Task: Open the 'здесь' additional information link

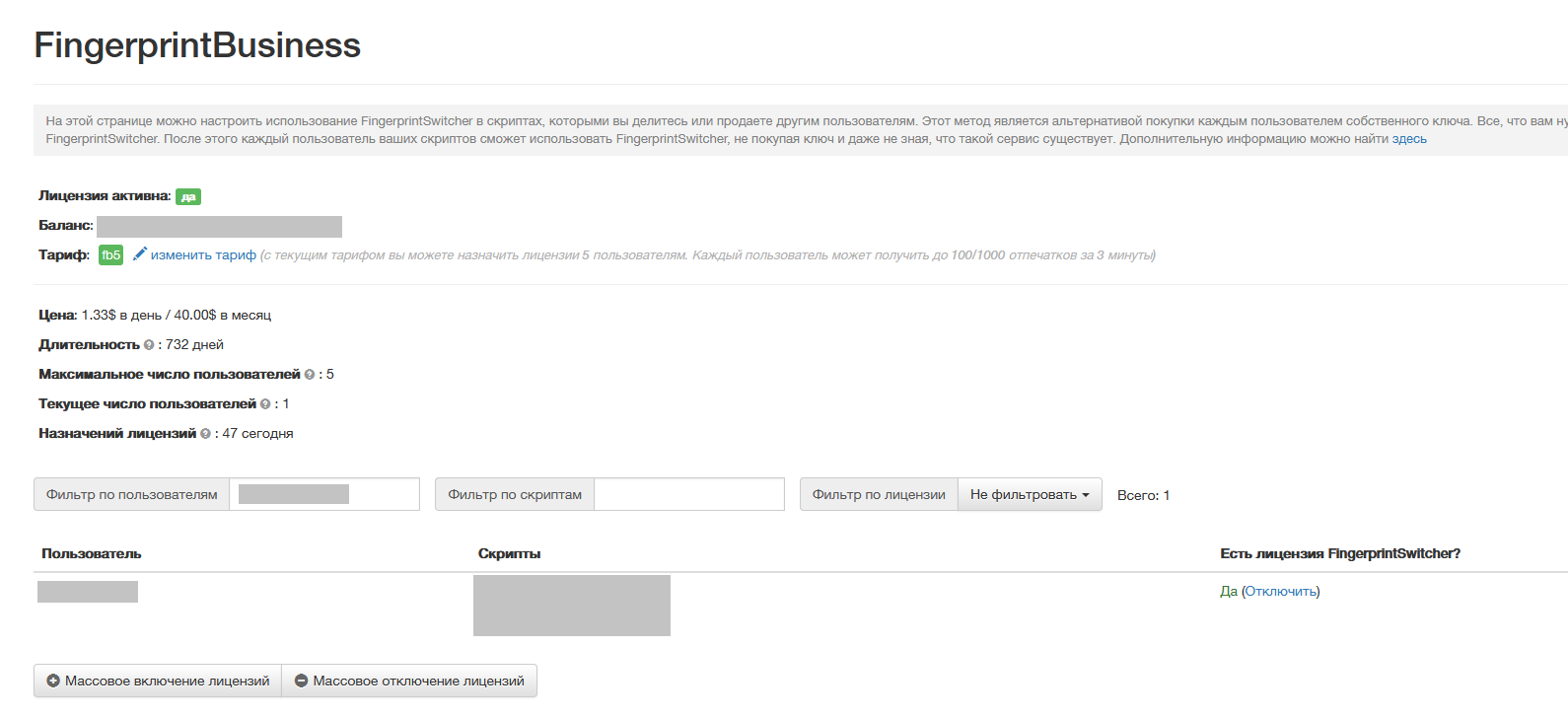Action: tap(1408, 139)
